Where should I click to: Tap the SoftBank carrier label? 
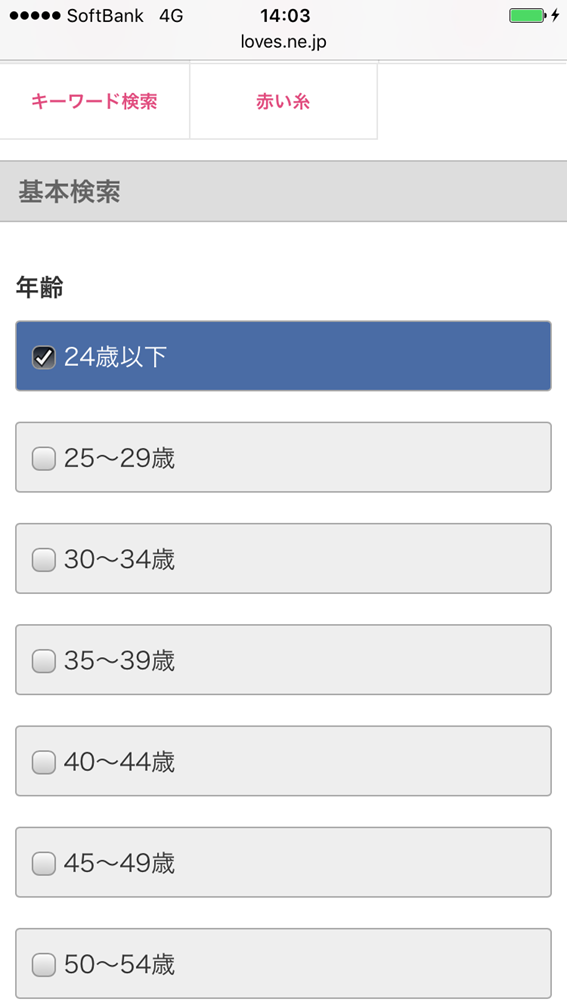[105, 15]
